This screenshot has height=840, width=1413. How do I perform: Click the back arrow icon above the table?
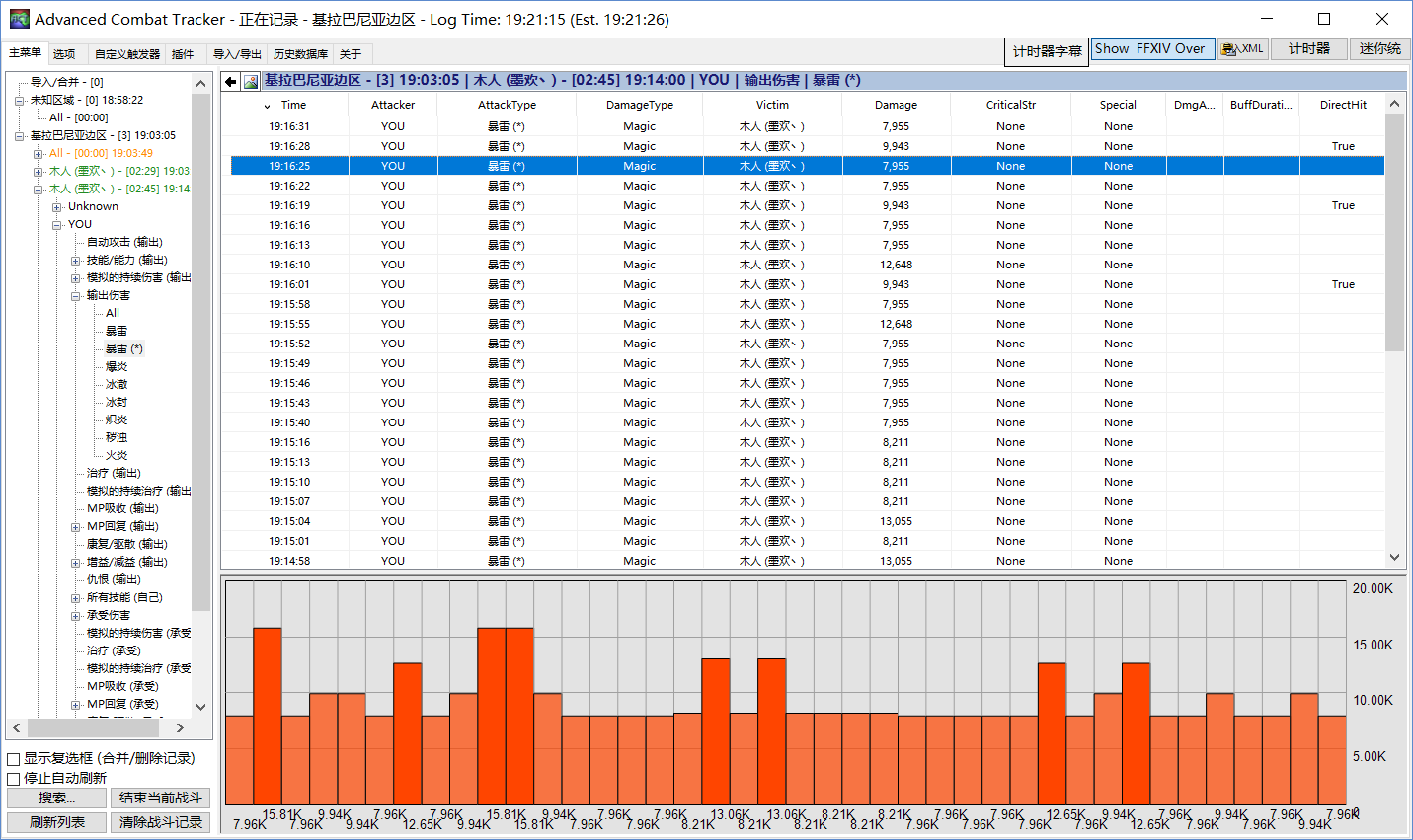(231, 82)
